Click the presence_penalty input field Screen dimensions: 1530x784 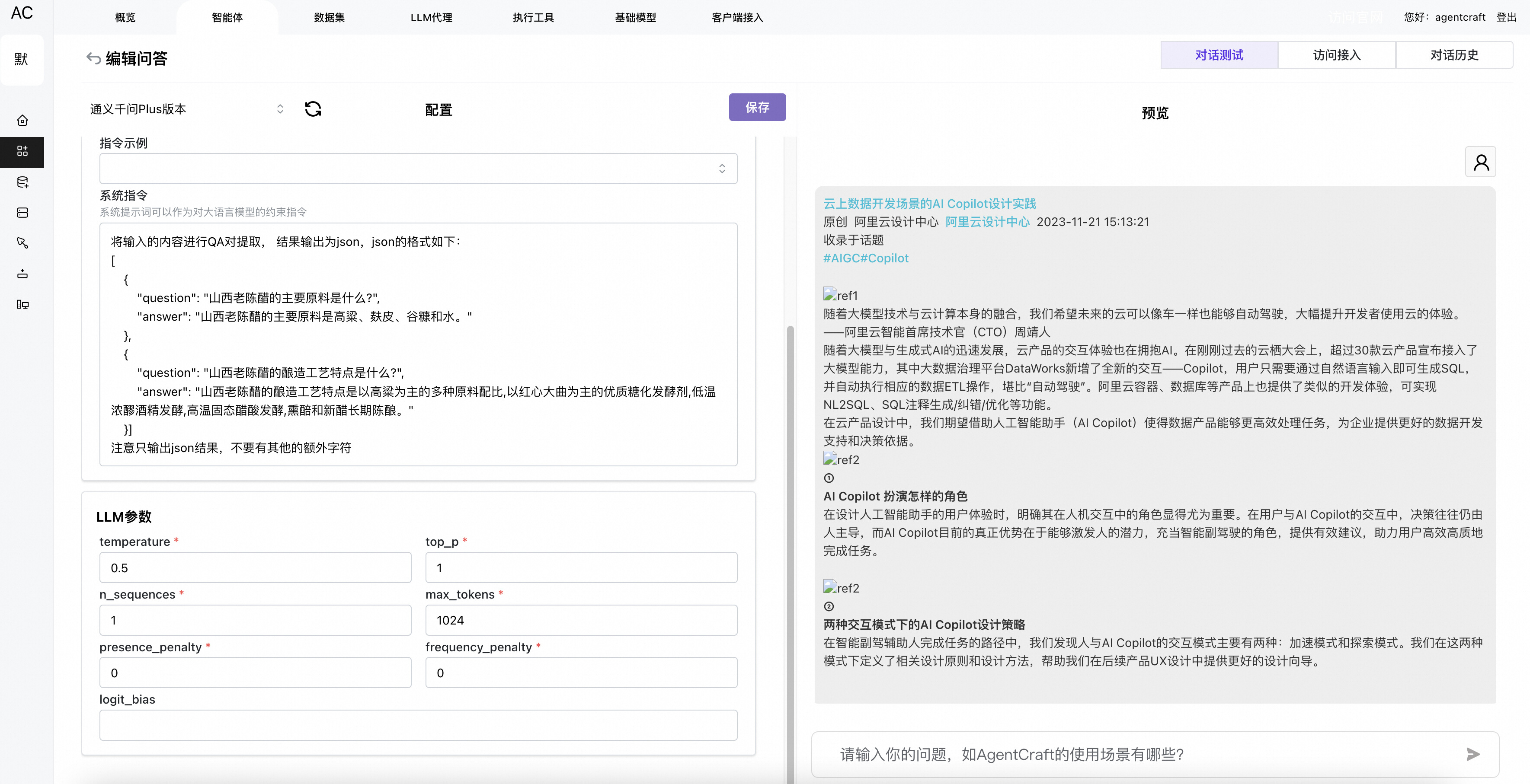coord(256,672)
